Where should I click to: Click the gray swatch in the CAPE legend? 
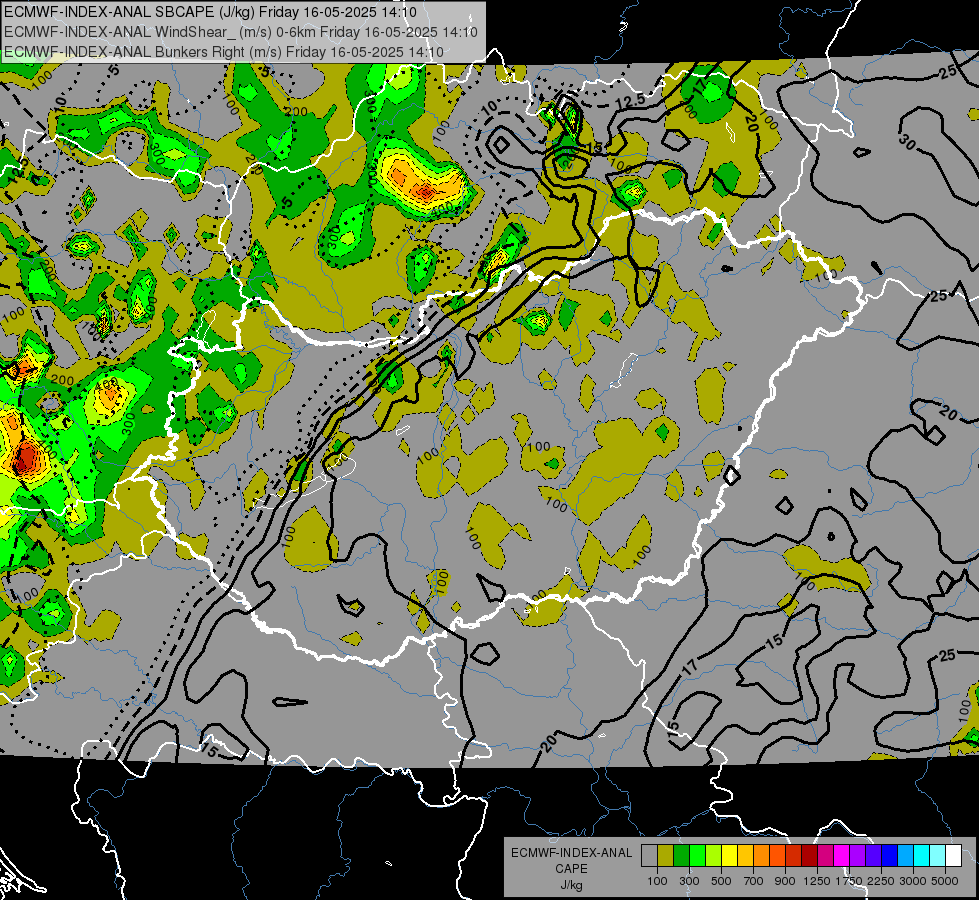click(649, 855)
